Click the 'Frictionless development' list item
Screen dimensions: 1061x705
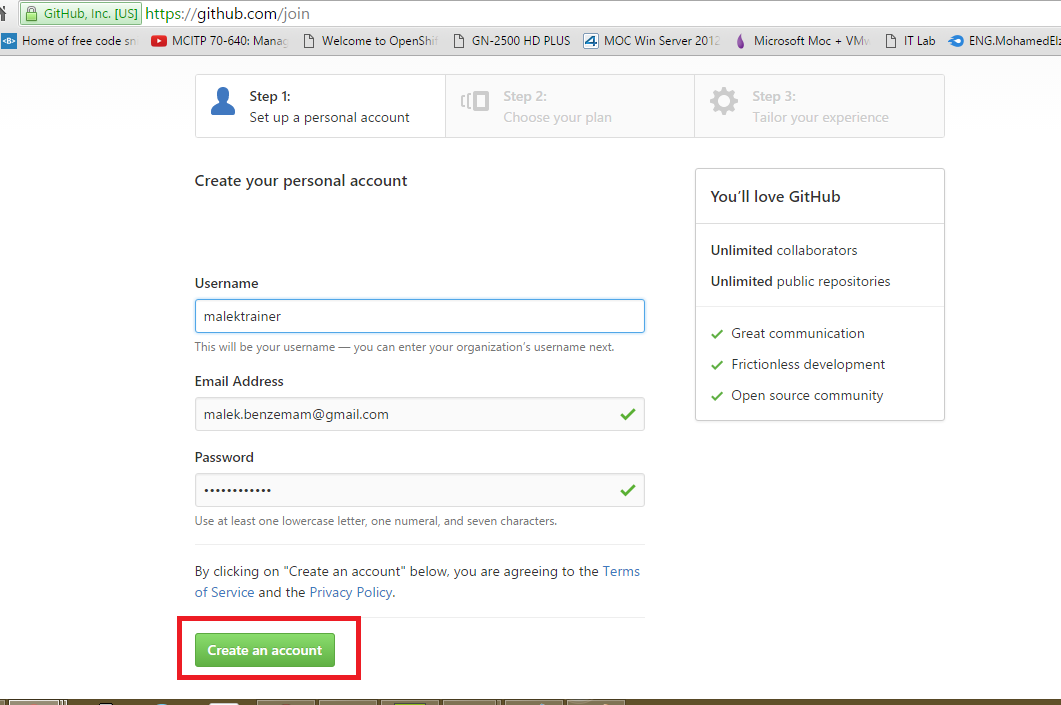[798, 365]
